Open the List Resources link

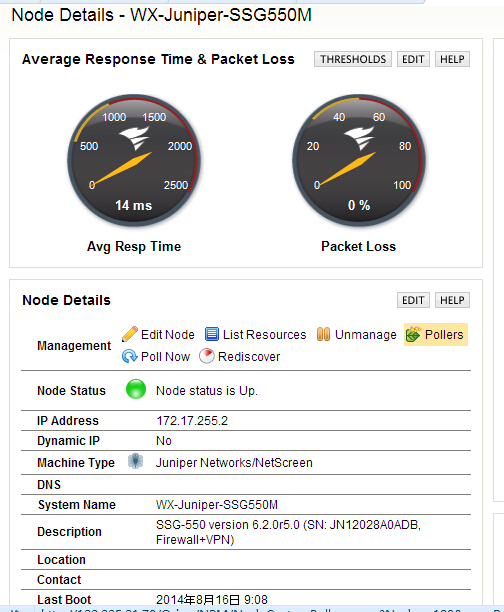(x=264, y=335)
